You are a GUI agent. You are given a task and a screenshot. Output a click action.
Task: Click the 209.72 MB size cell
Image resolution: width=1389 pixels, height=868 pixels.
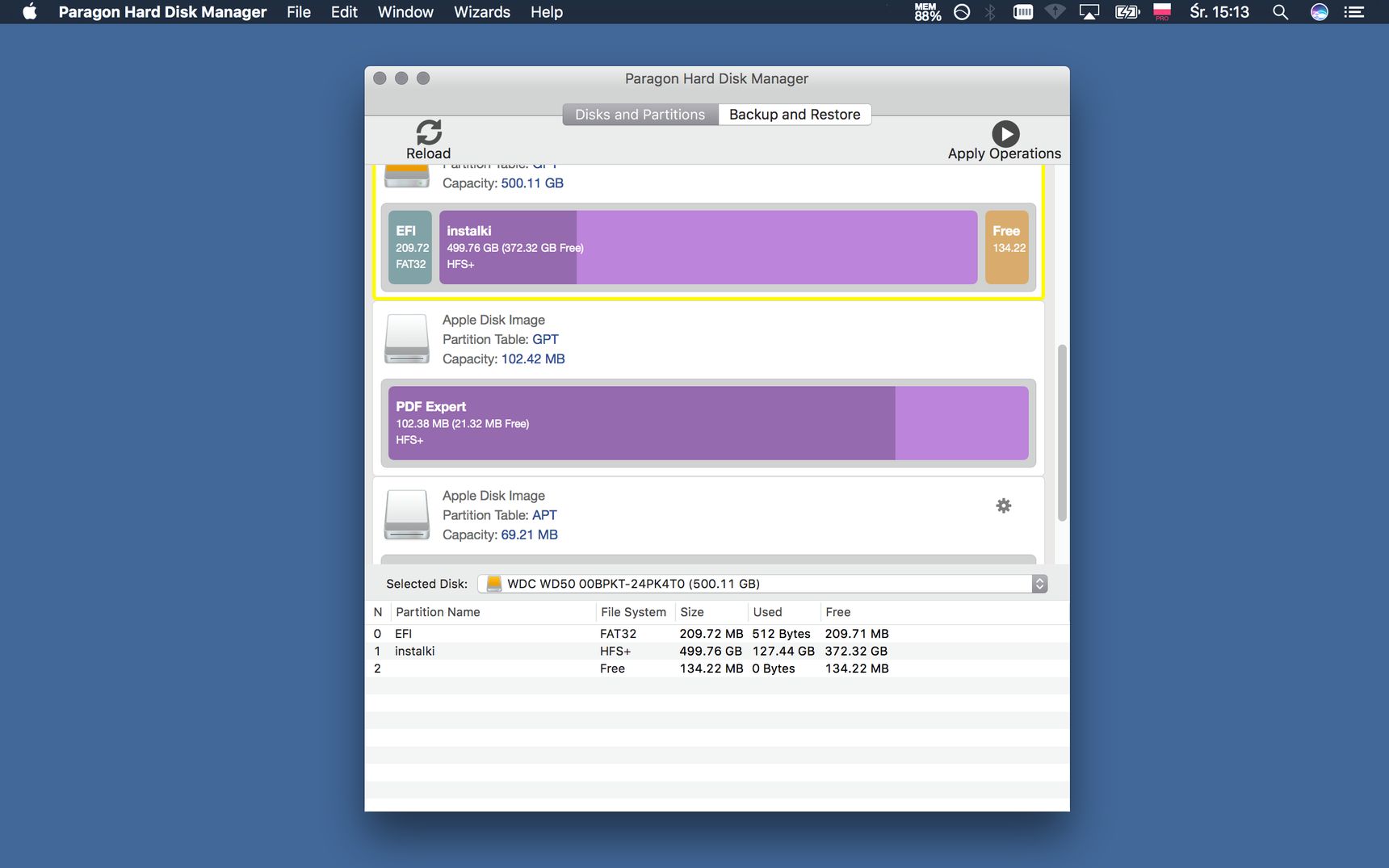[711, 634]
